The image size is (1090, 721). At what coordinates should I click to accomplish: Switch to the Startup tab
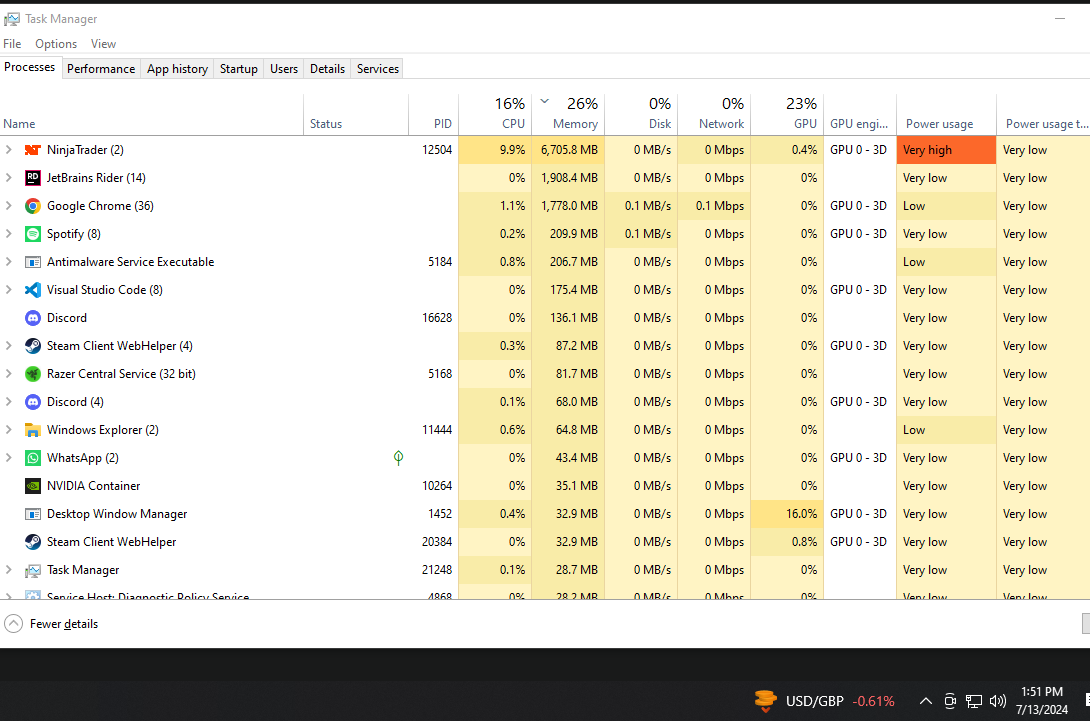click(238, 69)
